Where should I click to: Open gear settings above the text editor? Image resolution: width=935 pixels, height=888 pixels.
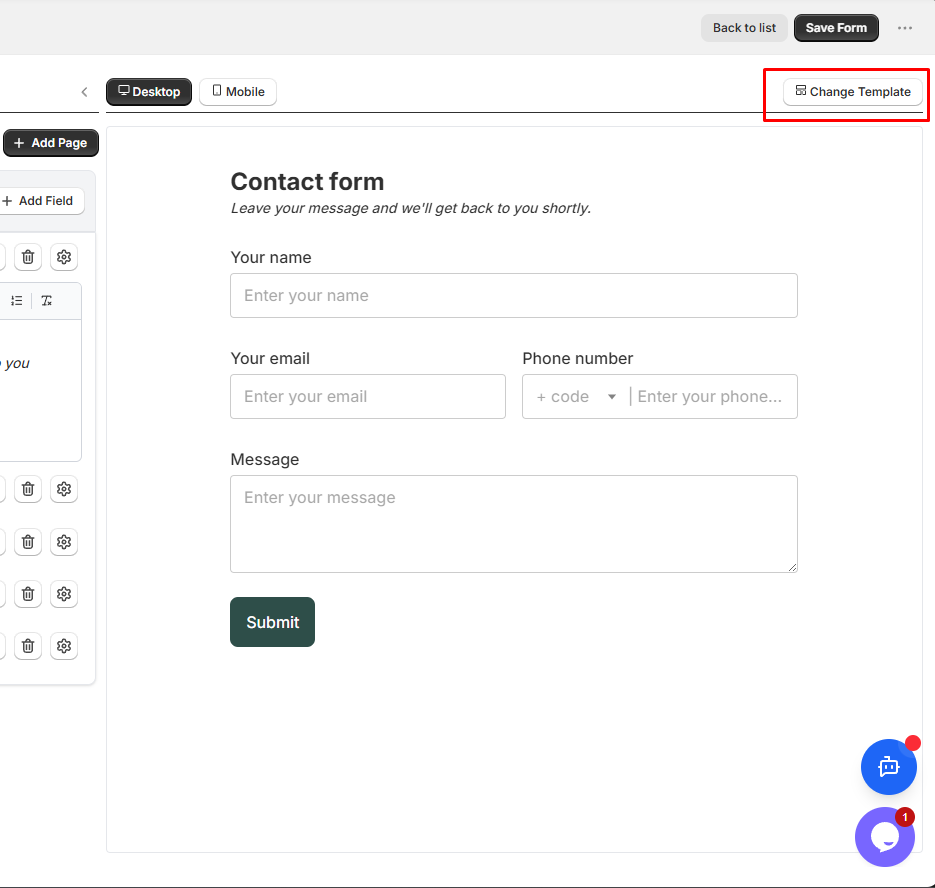coord(64,257)
